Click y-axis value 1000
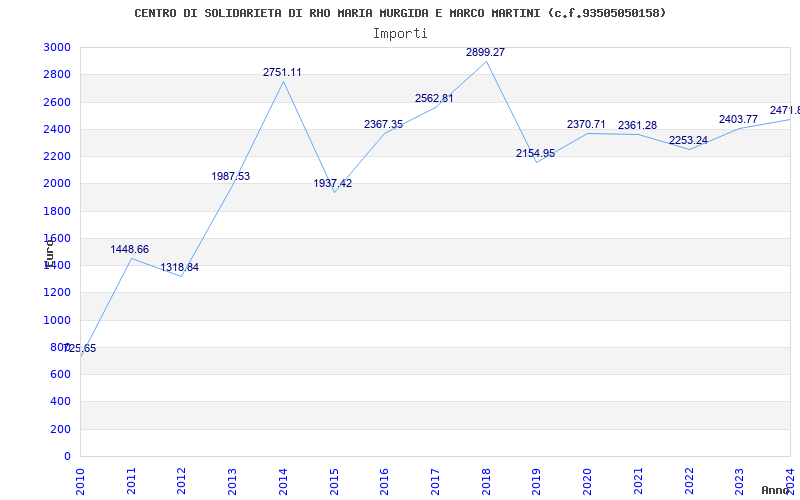Viewport: 800px width, 500px height. coord(58,320)
